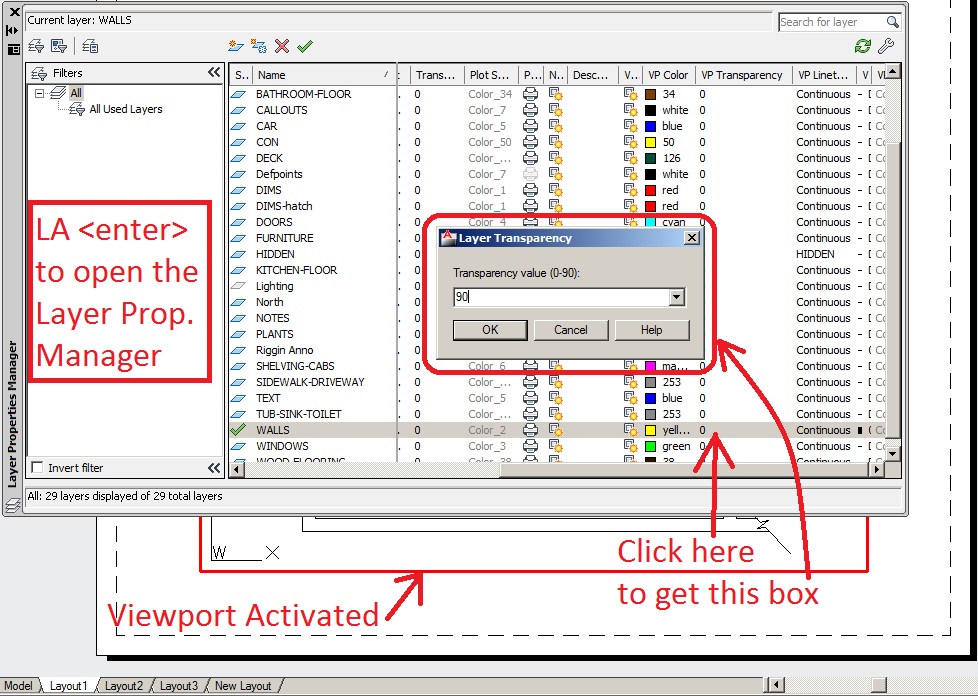Open the Layer States Manager
This screenshot has height=696, width=978.
pyautogui.click(x=89, y=45)
